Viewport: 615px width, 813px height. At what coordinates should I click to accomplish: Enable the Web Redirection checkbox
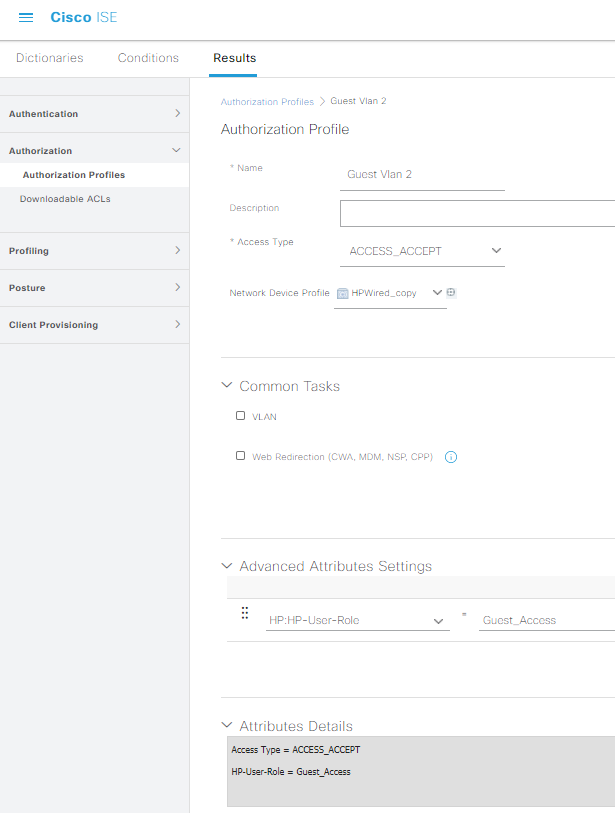coord(241,456)
